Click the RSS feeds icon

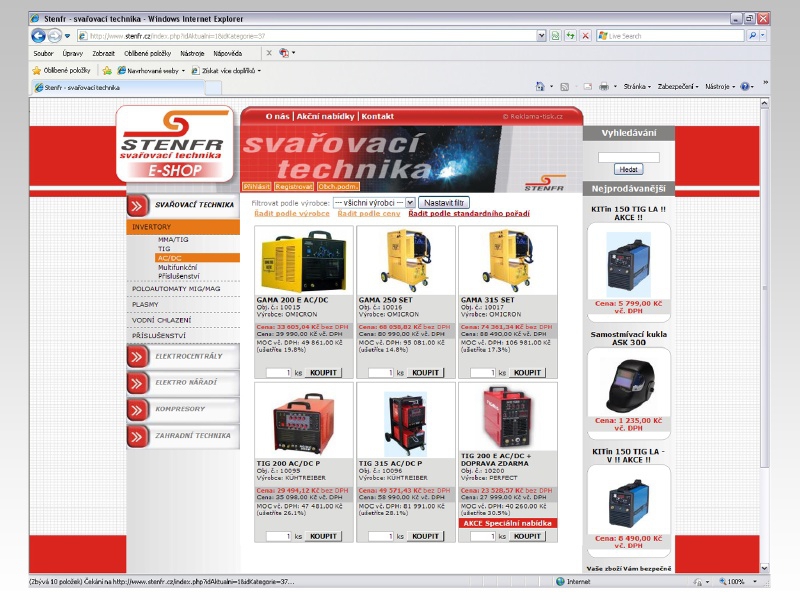click(564, 87)
